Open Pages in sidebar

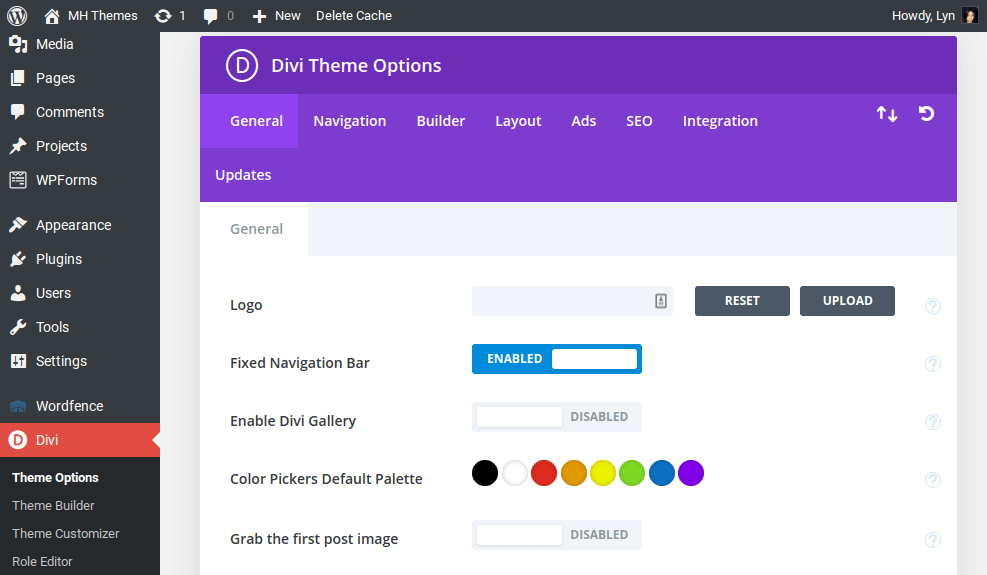80,78
